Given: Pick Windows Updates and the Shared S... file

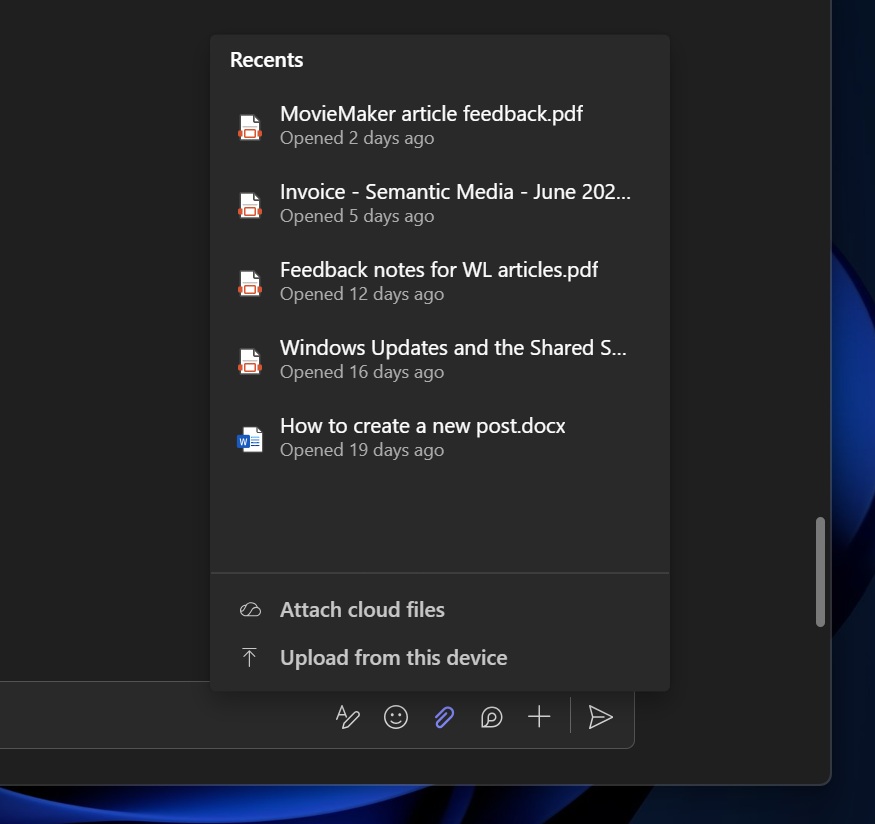Looking at the screenshot, I should point(440,360).
